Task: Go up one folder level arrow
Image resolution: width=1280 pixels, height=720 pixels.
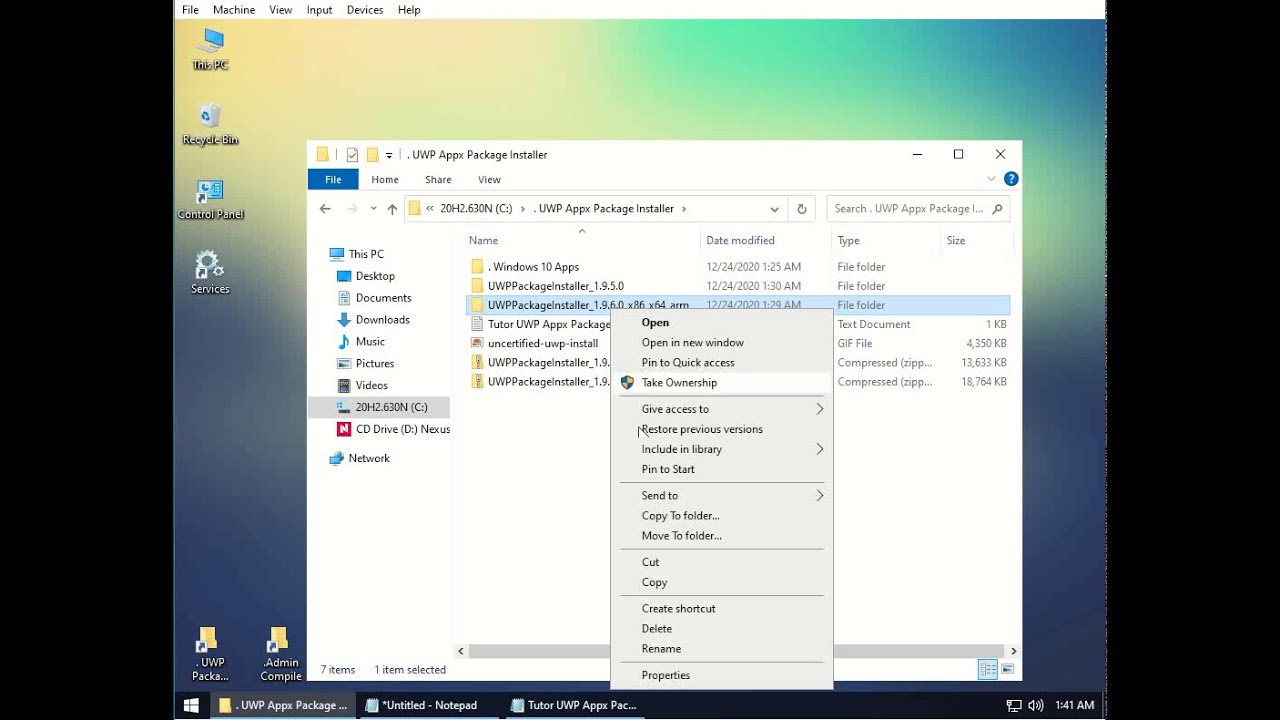Action: pyautogui.click(x=392, y=209)
